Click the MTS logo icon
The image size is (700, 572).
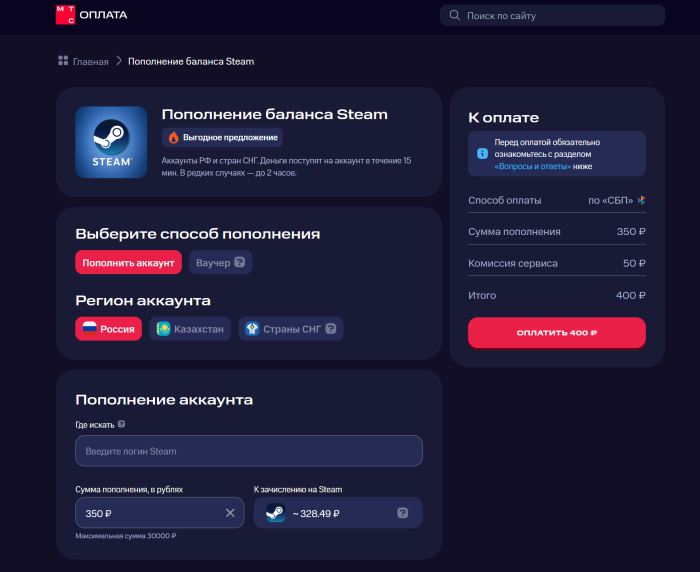coord(64,15)
